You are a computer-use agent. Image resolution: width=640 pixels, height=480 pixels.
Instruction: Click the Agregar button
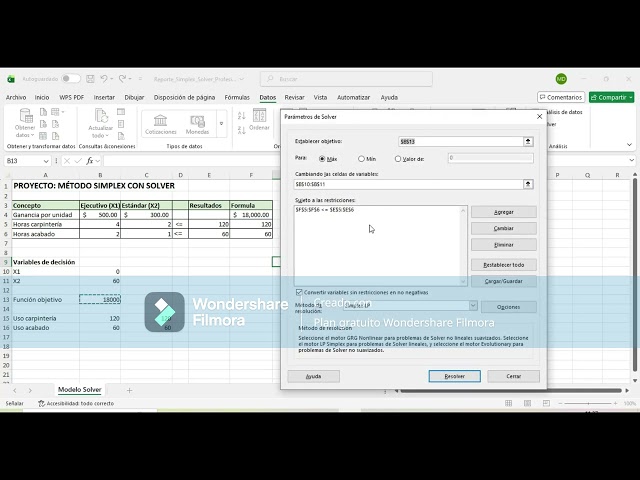point(504,212)
